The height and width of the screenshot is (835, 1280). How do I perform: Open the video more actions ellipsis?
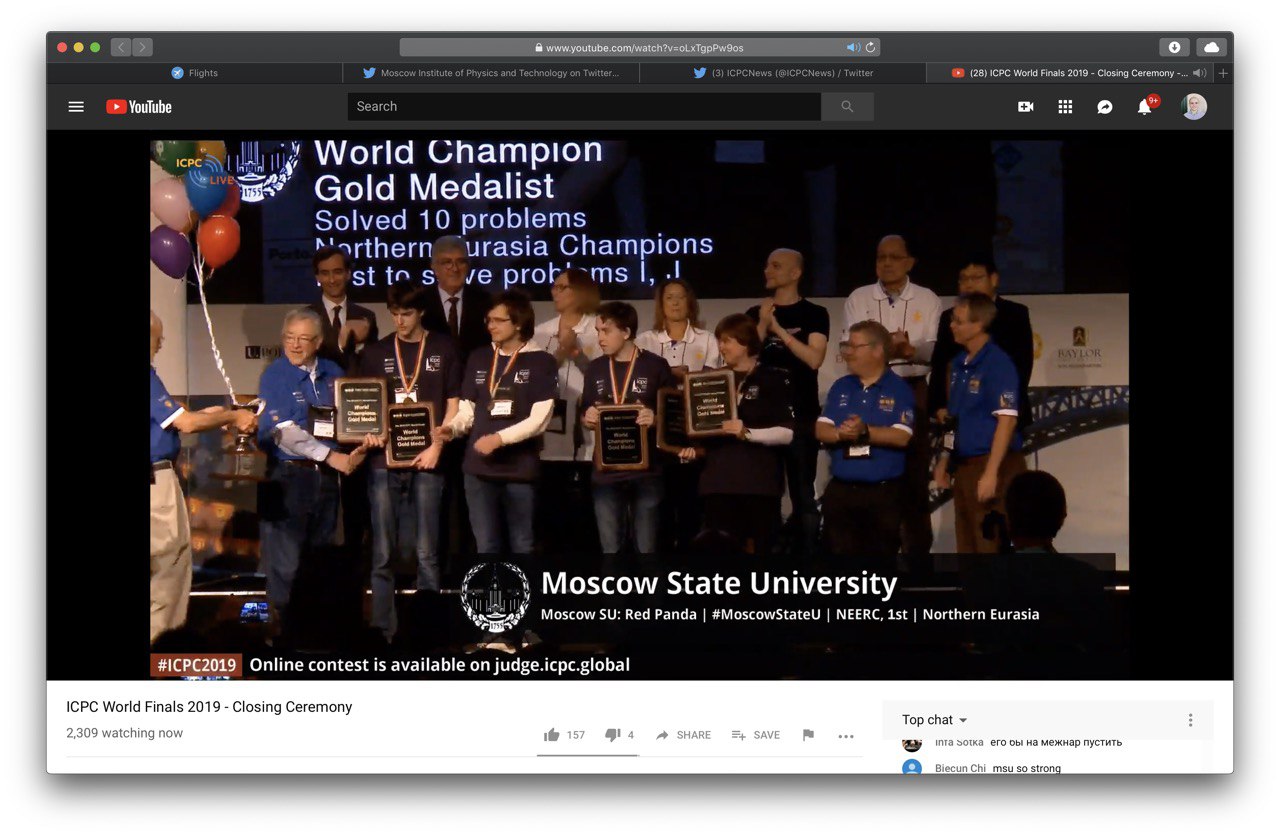[x=846, y=736]
